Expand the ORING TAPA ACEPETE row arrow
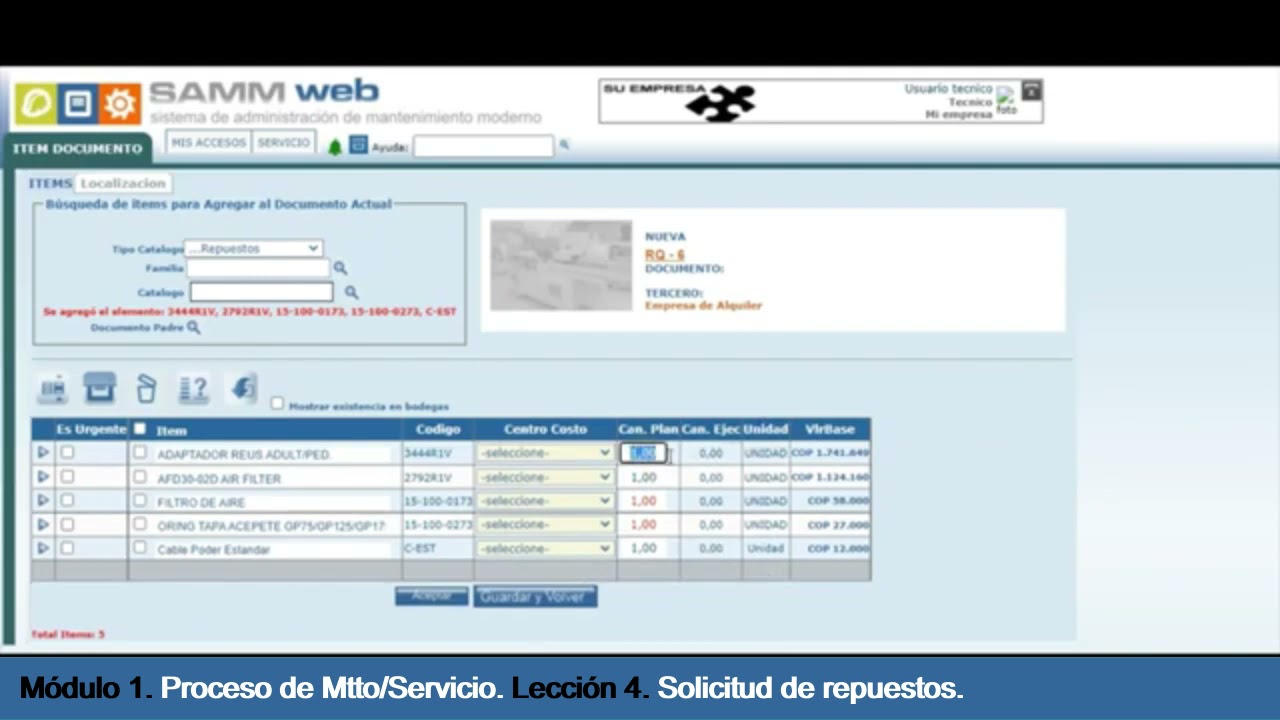The width and height of the screenshot is (1280, 720). [43, 525]
